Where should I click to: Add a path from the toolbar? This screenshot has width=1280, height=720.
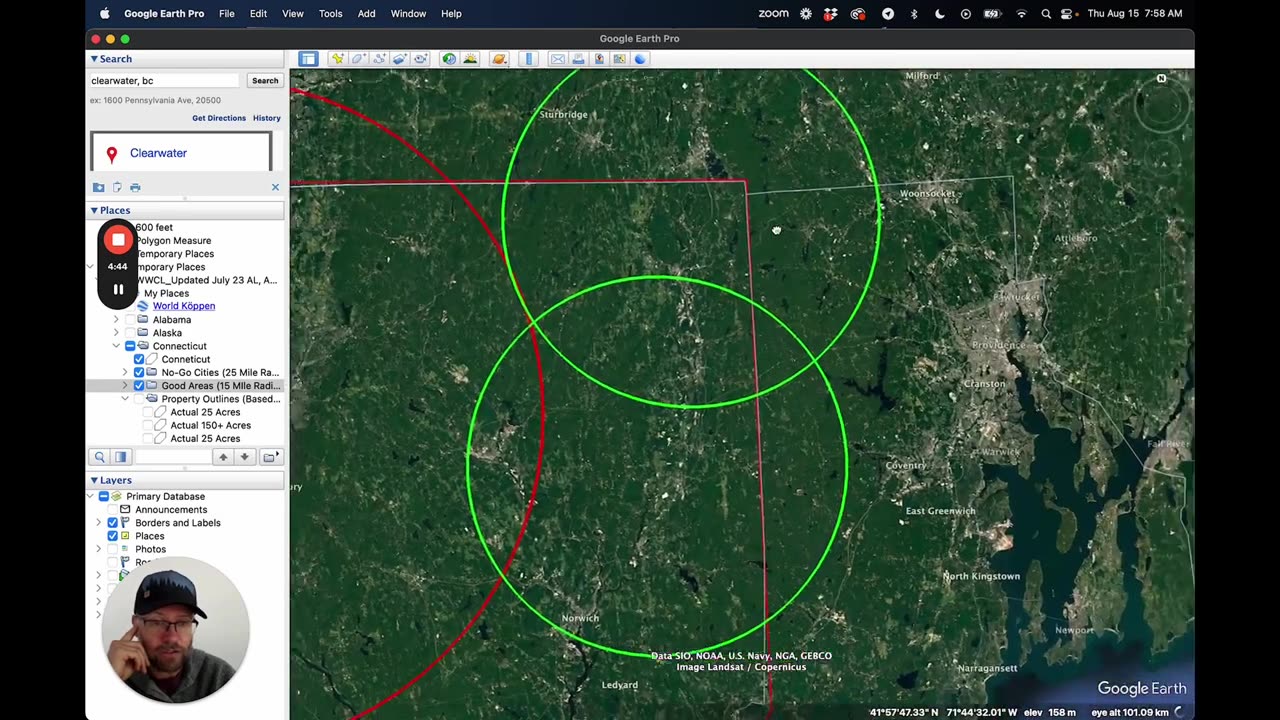[379, 59]
